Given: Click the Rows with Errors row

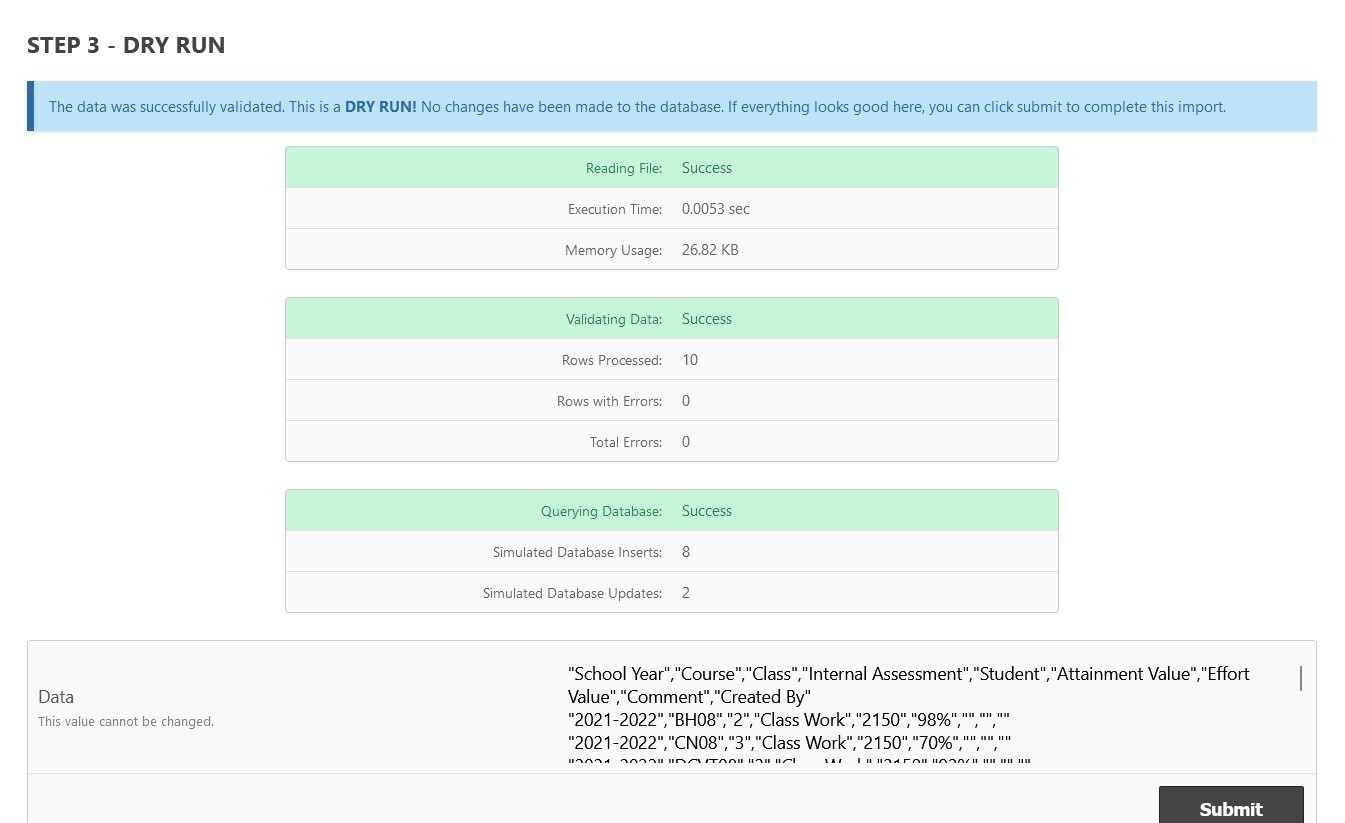Looking at the screenshot, I should pos(671,401).
